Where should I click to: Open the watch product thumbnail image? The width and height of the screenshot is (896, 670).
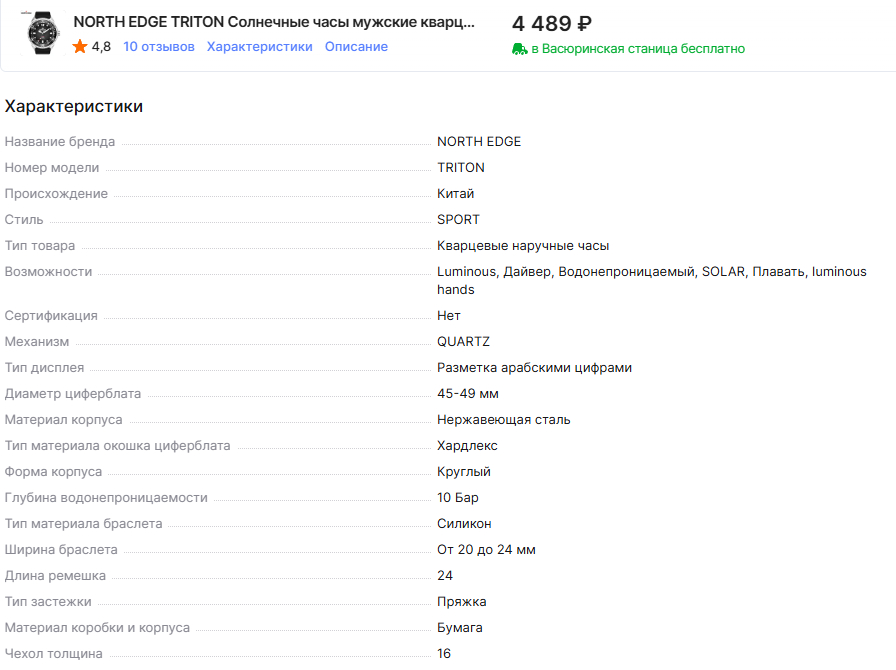(43, 34)
